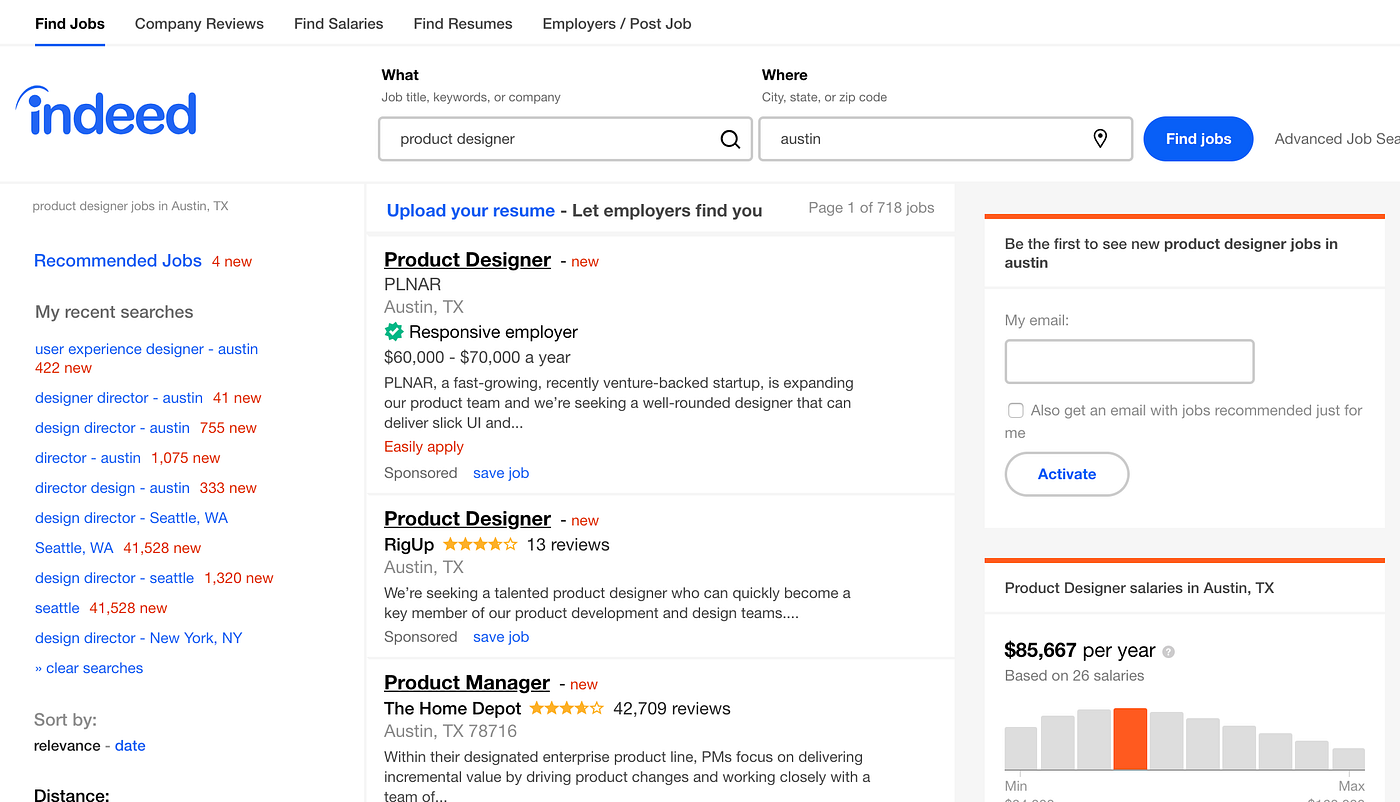
Task: Open the Recommended Jobs link
Action: 118,261
